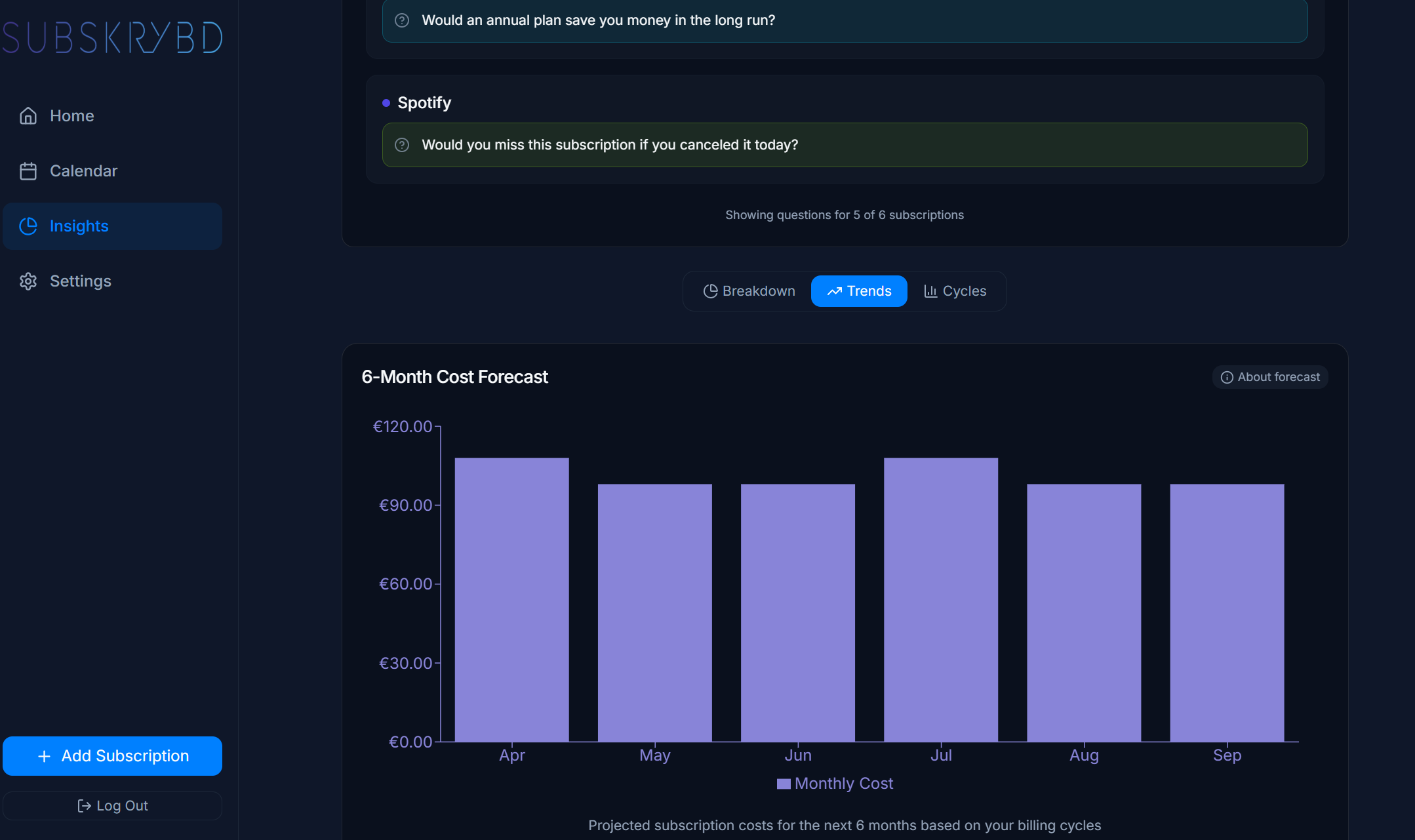Click the Settings gear icon
1415x840 pixels.
click(28, 281)
